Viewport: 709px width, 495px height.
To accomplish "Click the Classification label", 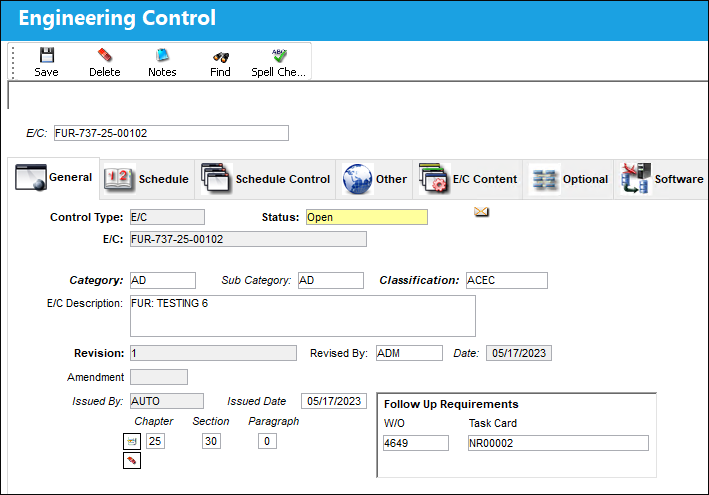I will pos(419,280).
